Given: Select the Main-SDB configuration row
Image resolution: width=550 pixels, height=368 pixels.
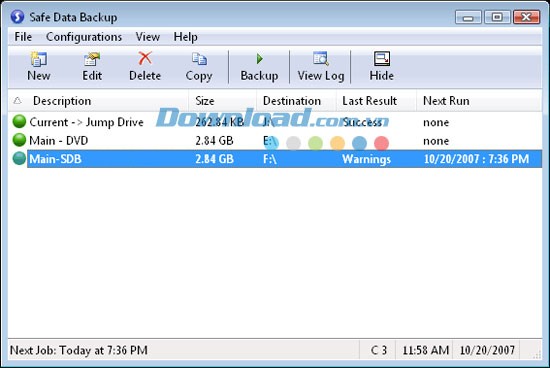Looking at the screenshot, I should [x=275, y=159].
